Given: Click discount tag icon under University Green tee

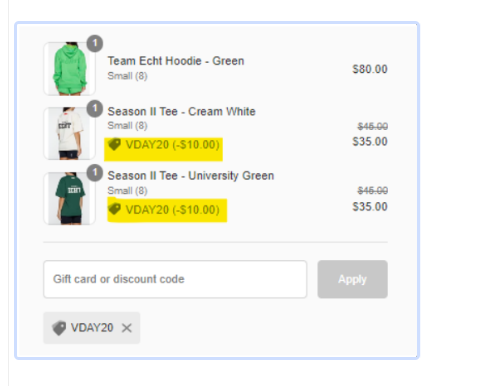Looking at the screenshot, I should click(x=114, y=209).
